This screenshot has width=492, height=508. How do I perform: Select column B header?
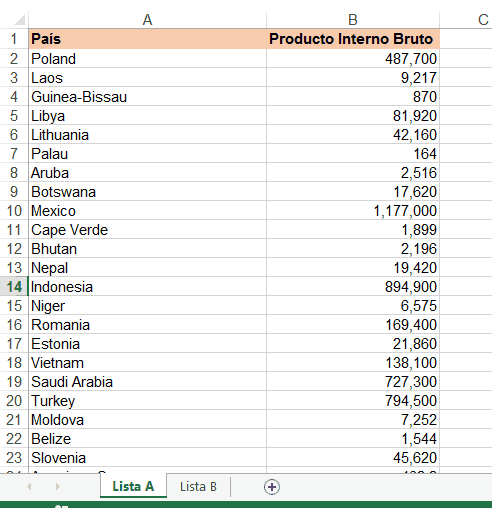coord(353,20)
